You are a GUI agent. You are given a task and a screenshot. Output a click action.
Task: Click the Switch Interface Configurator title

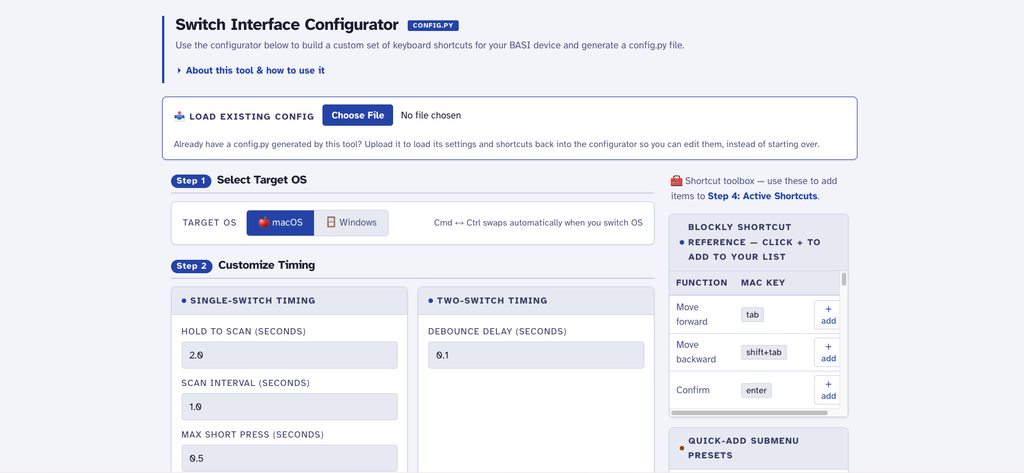287,25
